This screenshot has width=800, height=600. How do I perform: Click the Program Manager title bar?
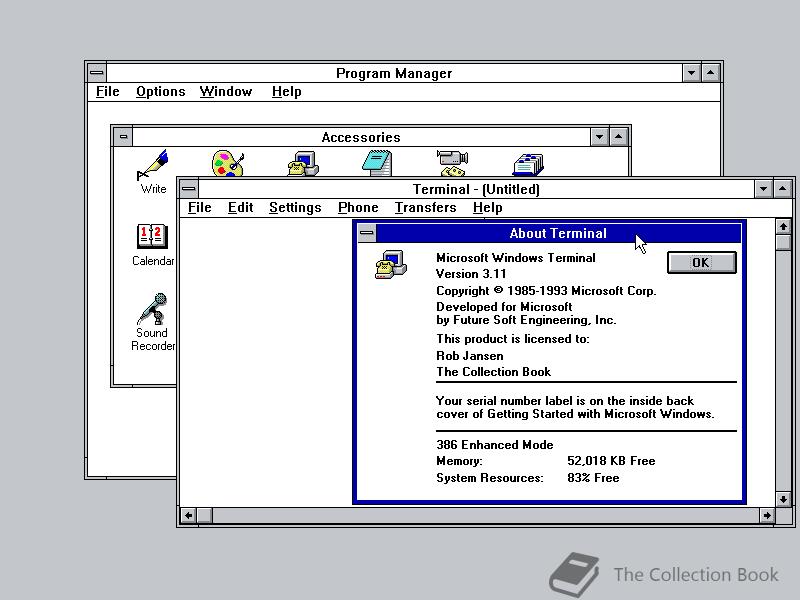[394, 73]
